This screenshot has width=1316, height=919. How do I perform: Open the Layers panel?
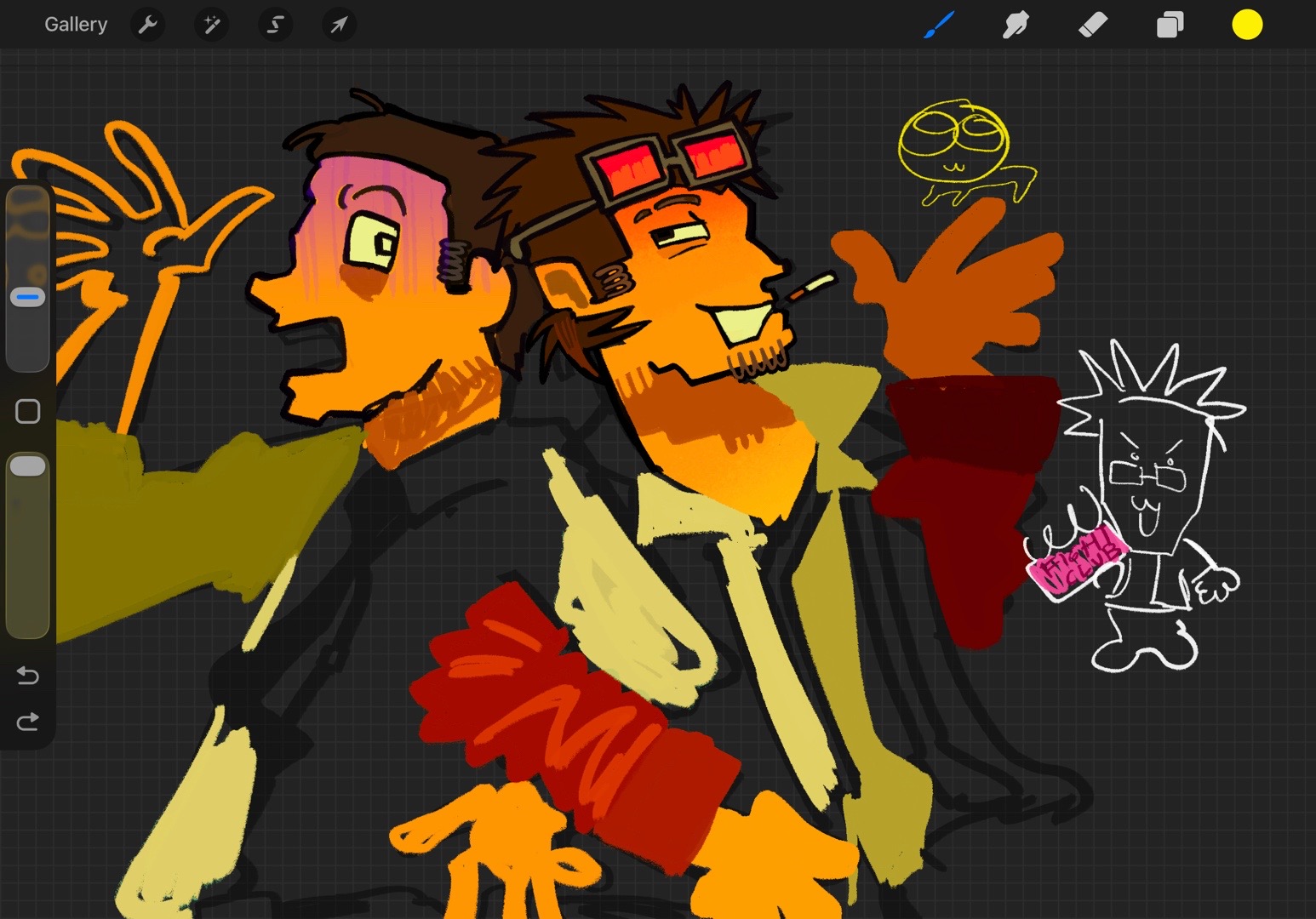click(1170, 25)
